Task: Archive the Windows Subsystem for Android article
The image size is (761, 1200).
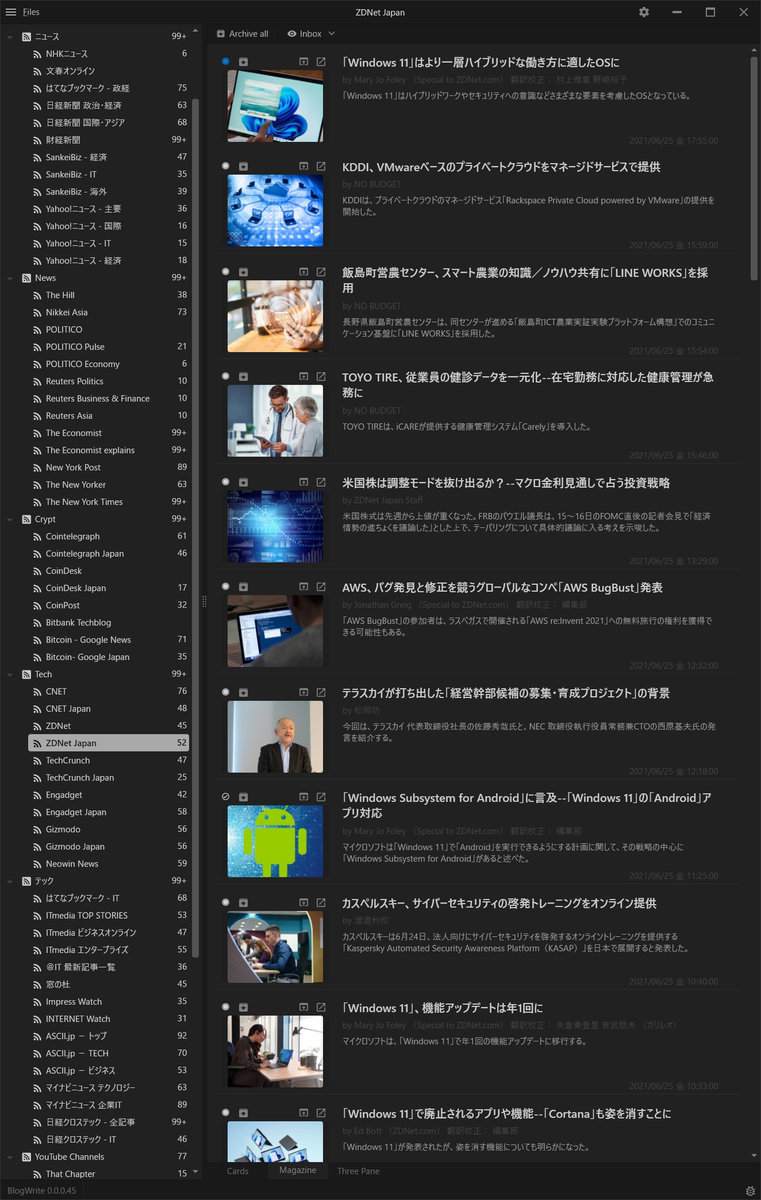Action: pos(243,797)
